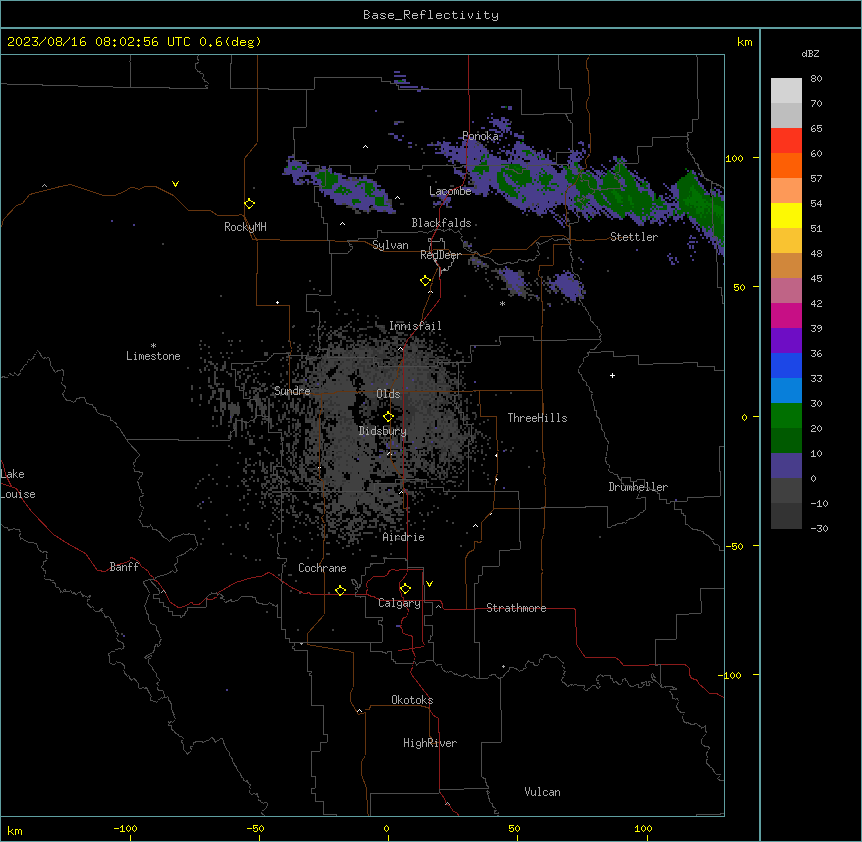Click the Cochrane city label
The height and width of the screenshot is (842, 862).
tap(322, 568)
